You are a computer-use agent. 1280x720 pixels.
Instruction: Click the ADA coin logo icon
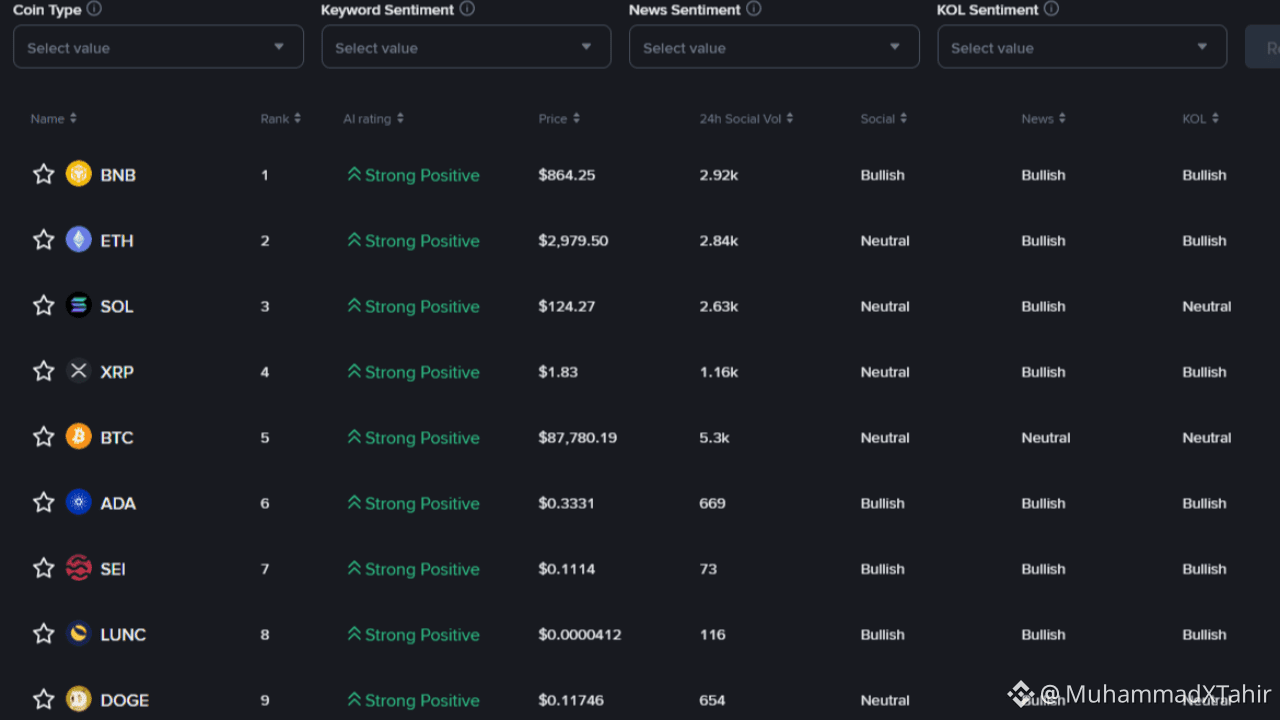coord(79,503)
